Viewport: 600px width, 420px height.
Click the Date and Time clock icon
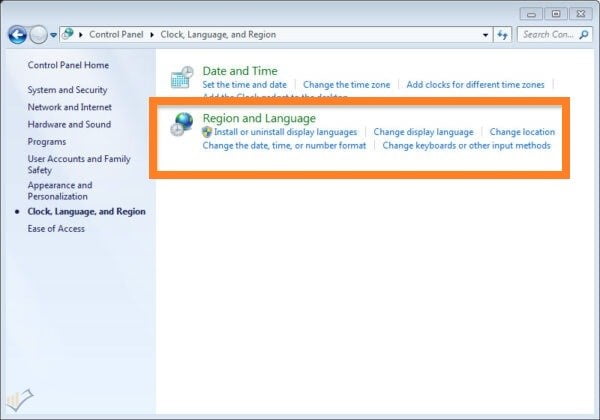pyautogui.click(x=182, y=78)
